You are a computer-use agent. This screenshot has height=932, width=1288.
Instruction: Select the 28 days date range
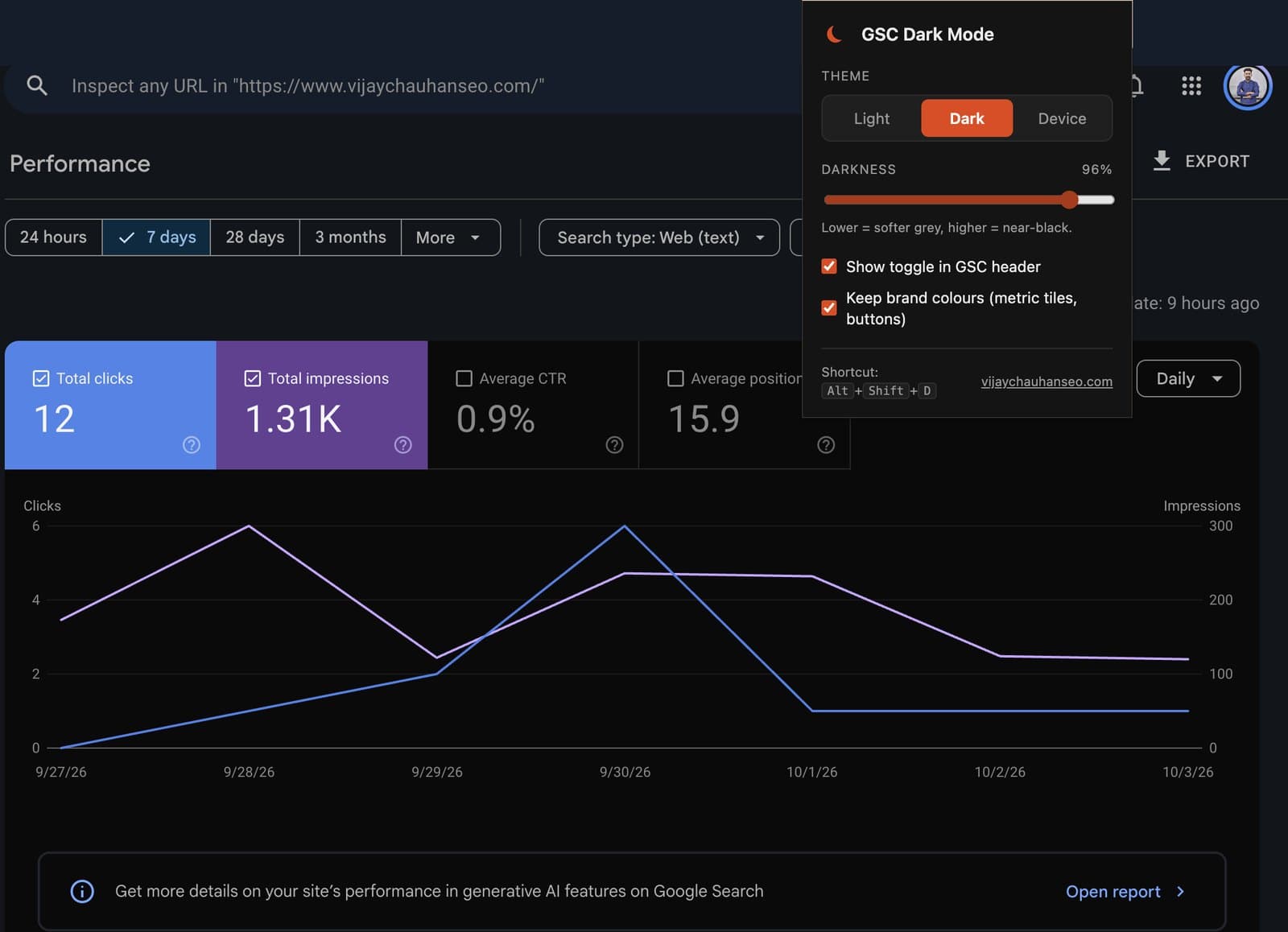254,237
